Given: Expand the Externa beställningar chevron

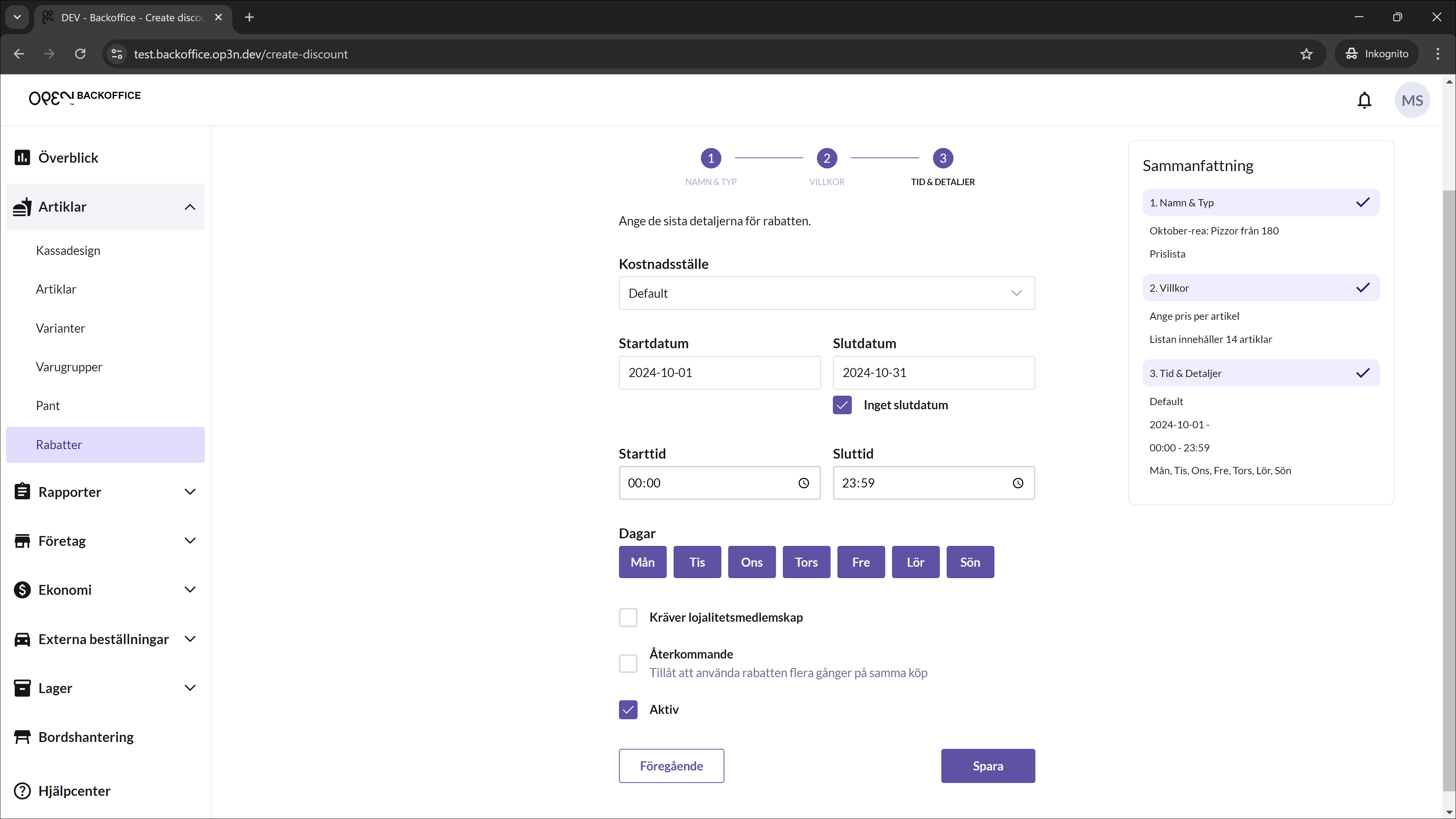Looking at the screenshot, I should (x=190, y=639).
